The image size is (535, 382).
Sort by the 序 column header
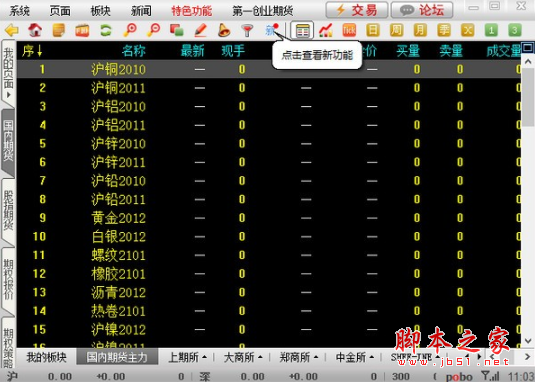[x=32, y=51]
